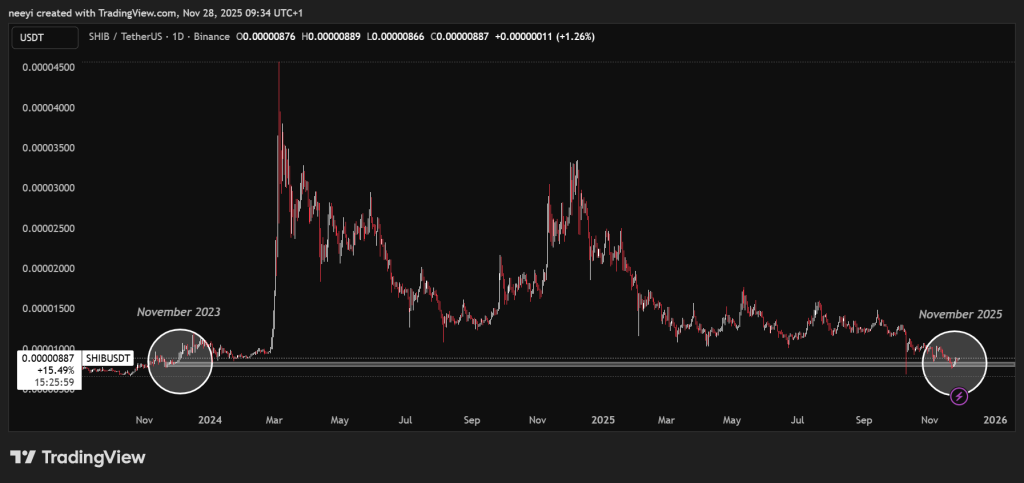The image size is (1024, 483).
Task: Click the 0.00000887 current price tag
Action: pyautogui.click(x=49, y=358)
